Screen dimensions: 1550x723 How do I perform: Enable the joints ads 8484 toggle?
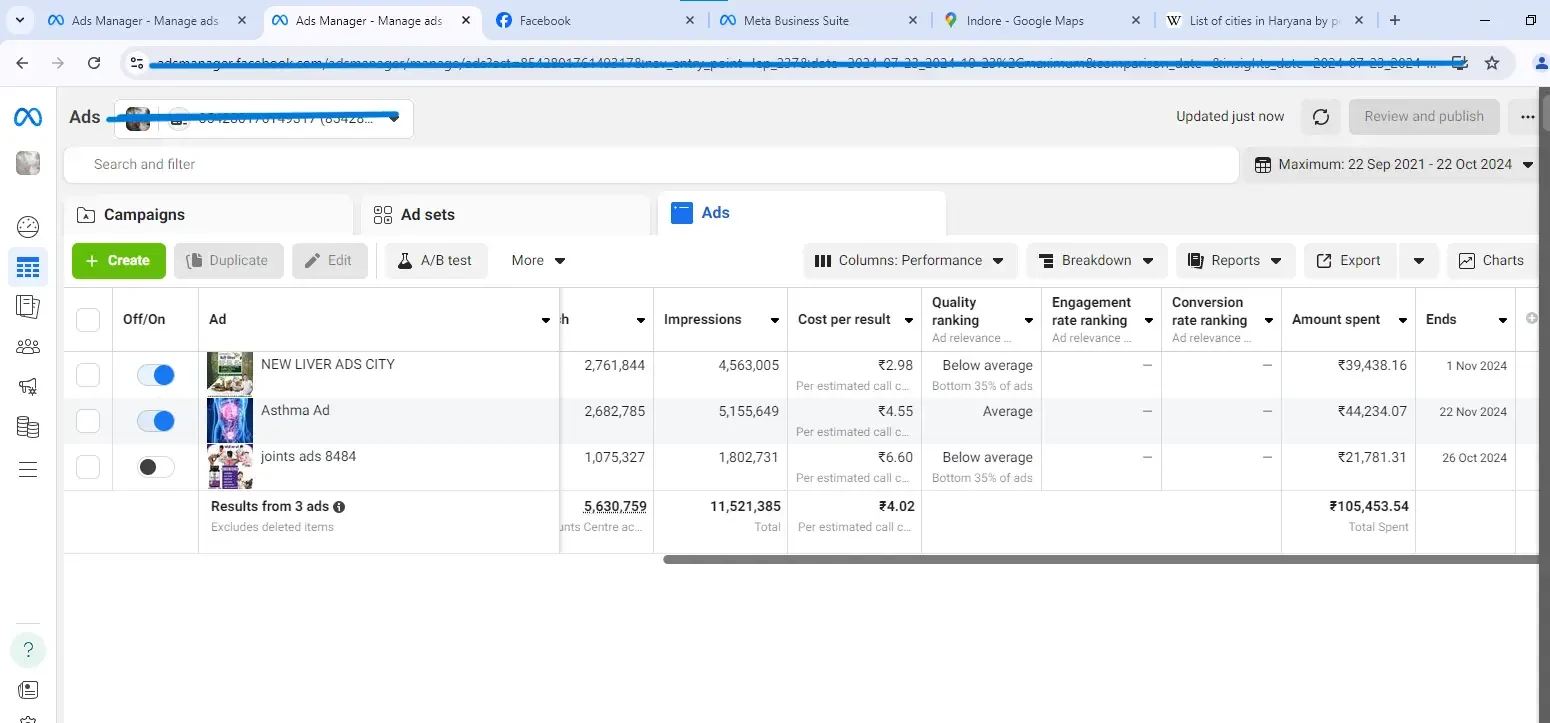(x=156, y=467)
